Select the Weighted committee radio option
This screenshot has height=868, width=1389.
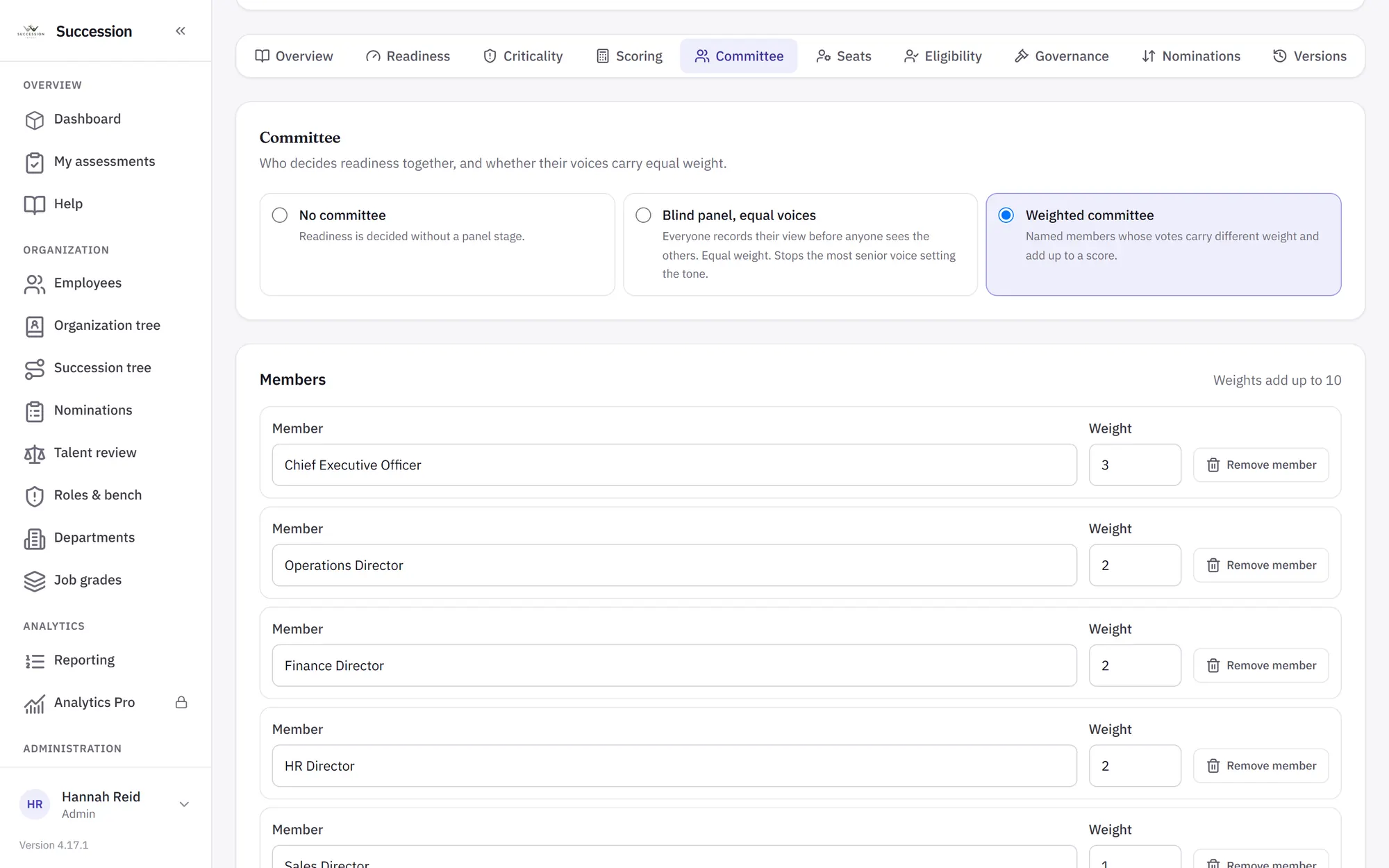pyautogui.click(x=1006, y=215)
